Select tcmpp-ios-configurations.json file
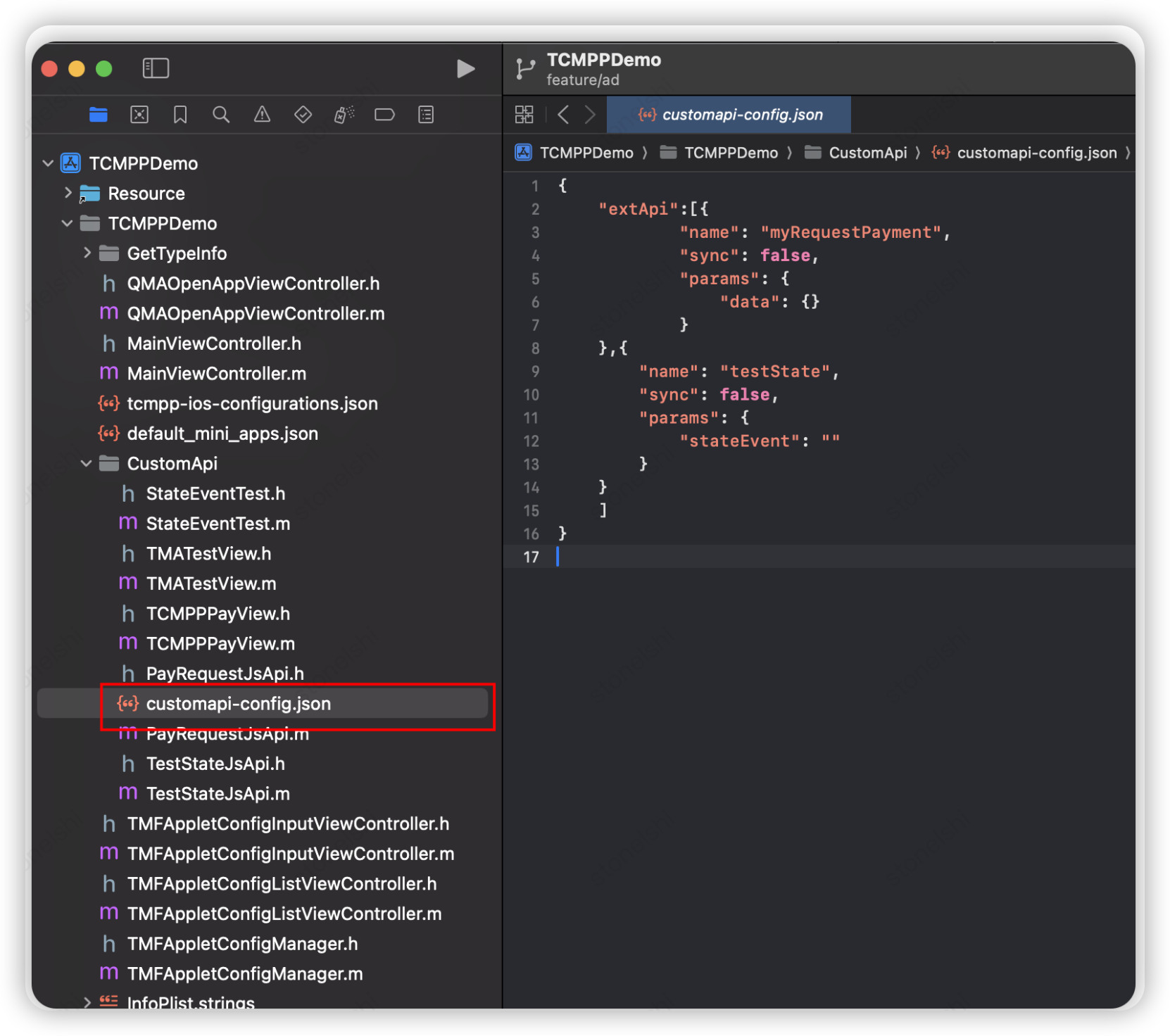This screenshot has height=1036, width=1170. tap(252, 404)
